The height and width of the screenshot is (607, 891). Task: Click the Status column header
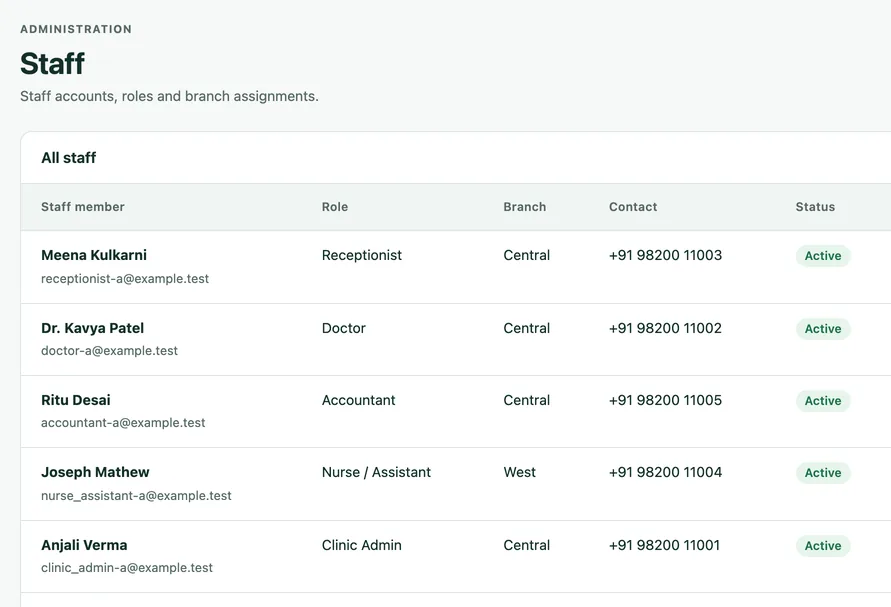[x=815, y=207]
